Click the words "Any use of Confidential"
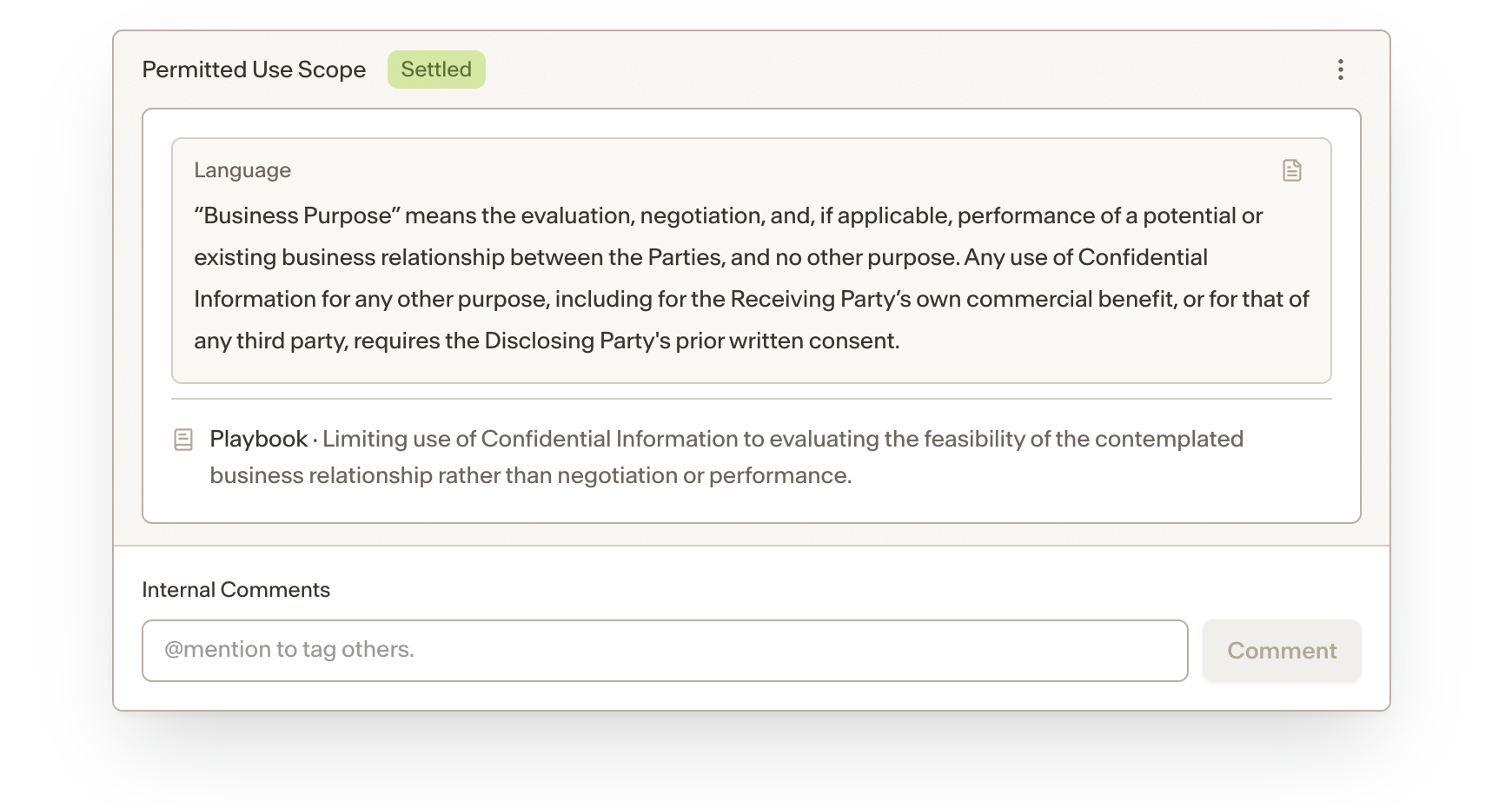 tap(1086, 257)
